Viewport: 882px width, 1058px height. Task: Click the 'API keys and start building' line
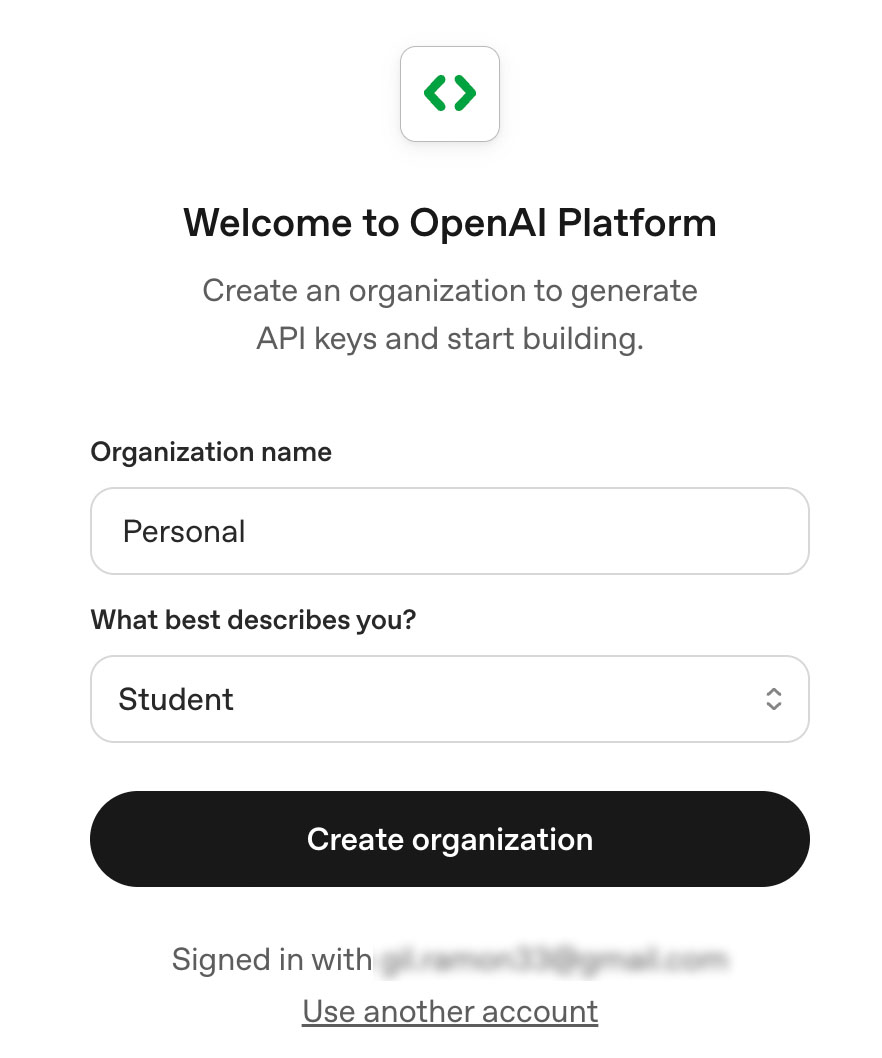click(x=449, y=339)
